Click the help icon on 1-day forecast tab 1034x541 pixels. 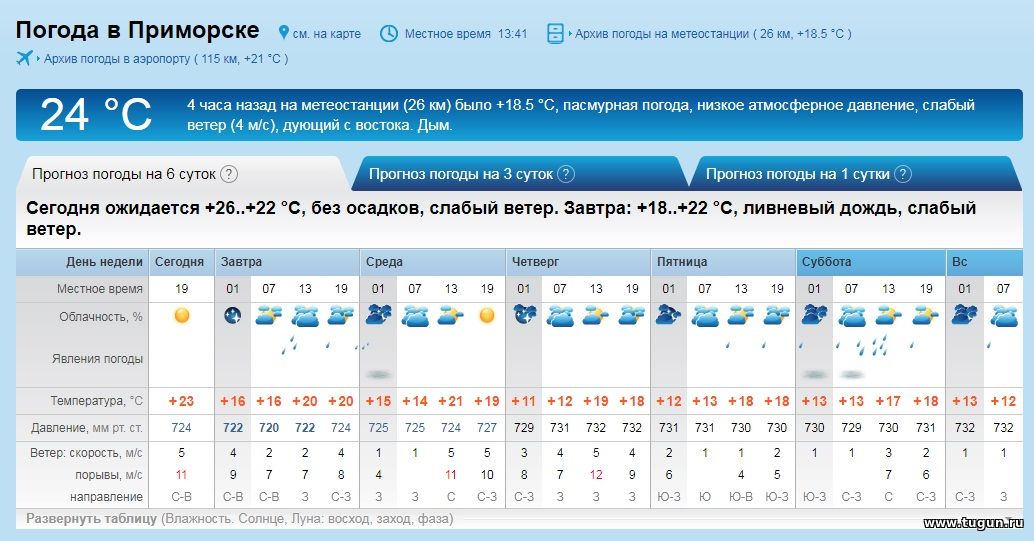click(902, 174)
